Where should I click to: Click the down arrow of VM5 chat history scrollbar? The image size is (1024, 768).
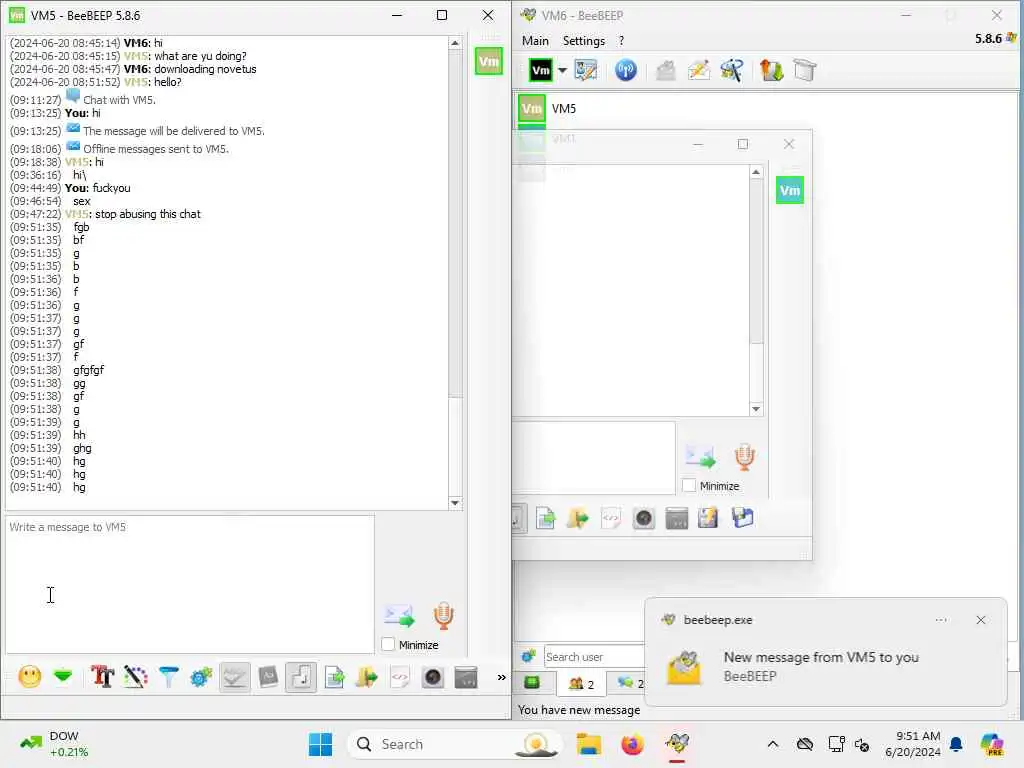click(x=455, y=503)
